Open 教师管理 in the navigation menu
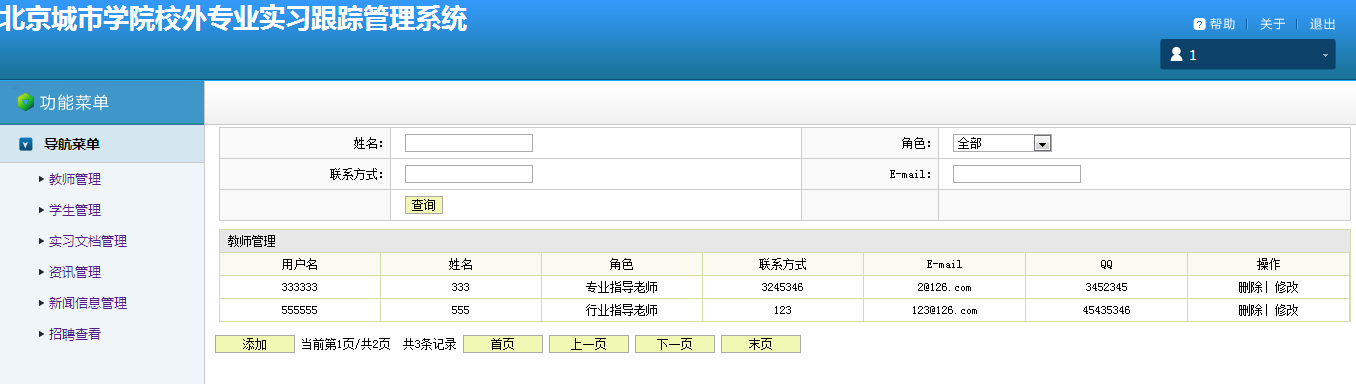The width and height of the screenshot is (1356, 384). pos(75,179)
